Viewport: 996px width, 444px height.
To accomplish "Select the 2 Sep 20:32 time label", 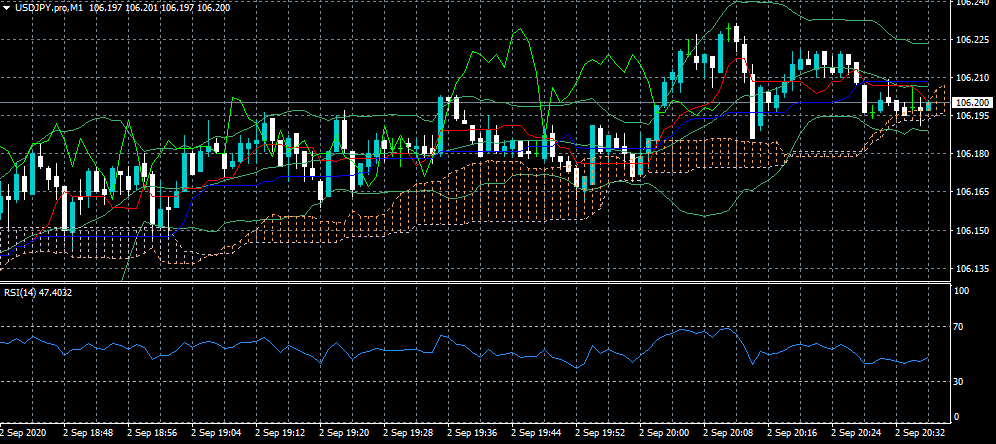I will pyautogui.click(x=920, y=432).
